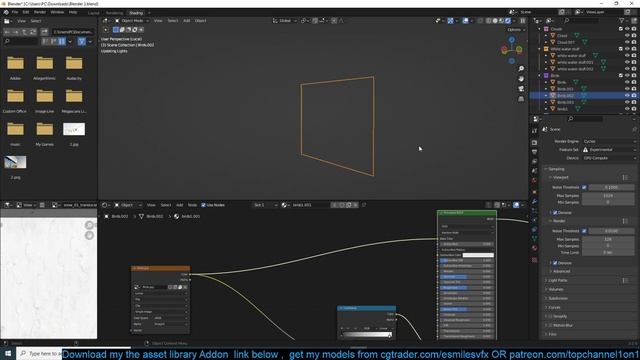Screen dimensions: 640x360
Task: Collapse the Birds collection in outliner
Action: click(x=540, y=76)
